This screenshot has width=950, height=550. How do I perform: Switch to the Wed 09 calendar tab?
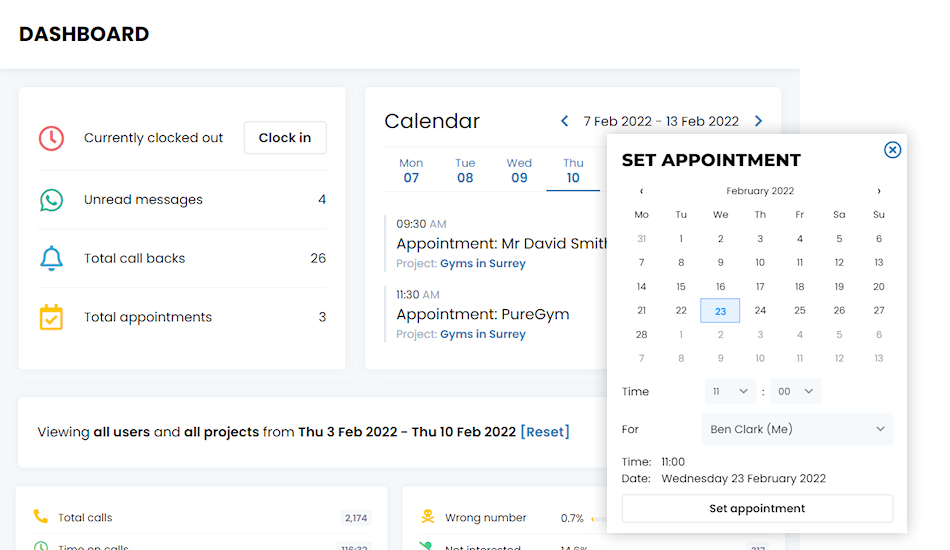pos(519,171)
